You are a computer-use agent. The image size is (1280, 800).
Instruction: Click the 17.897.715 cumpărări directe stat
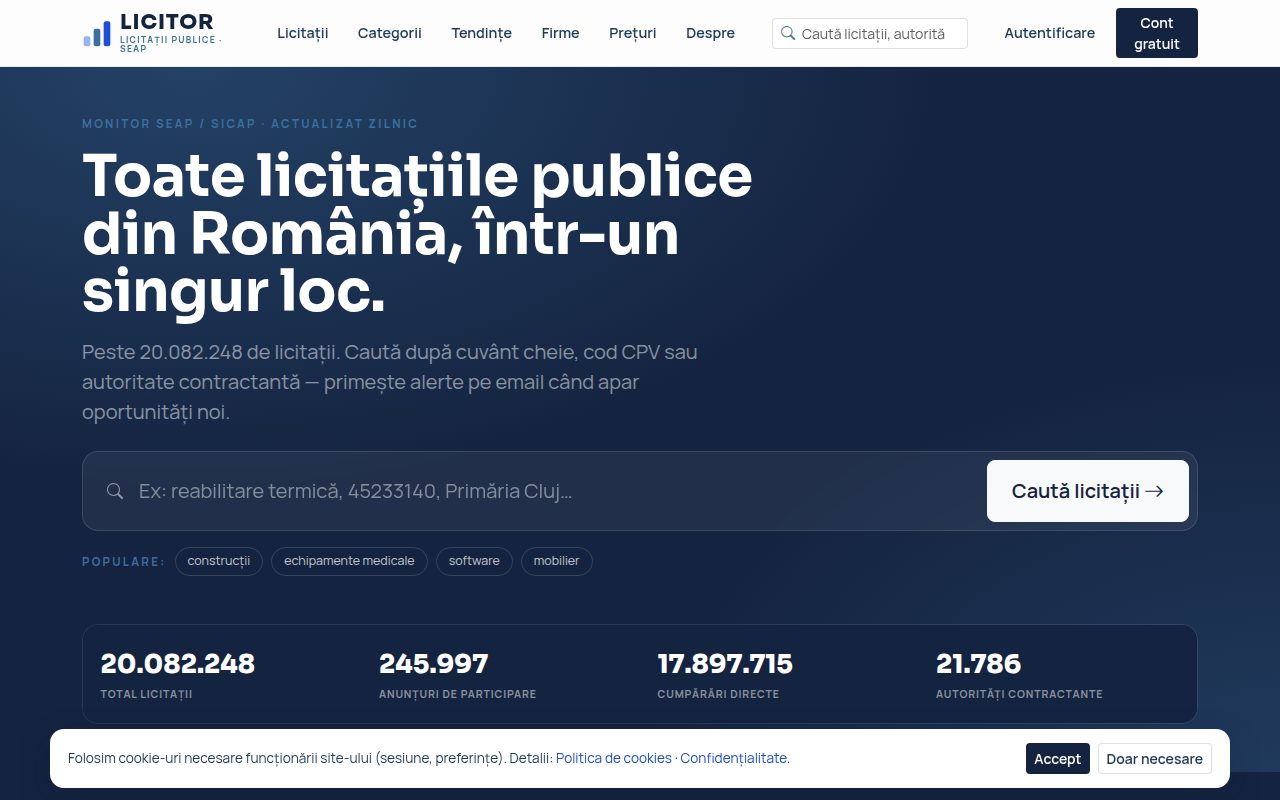pos(725,675)
